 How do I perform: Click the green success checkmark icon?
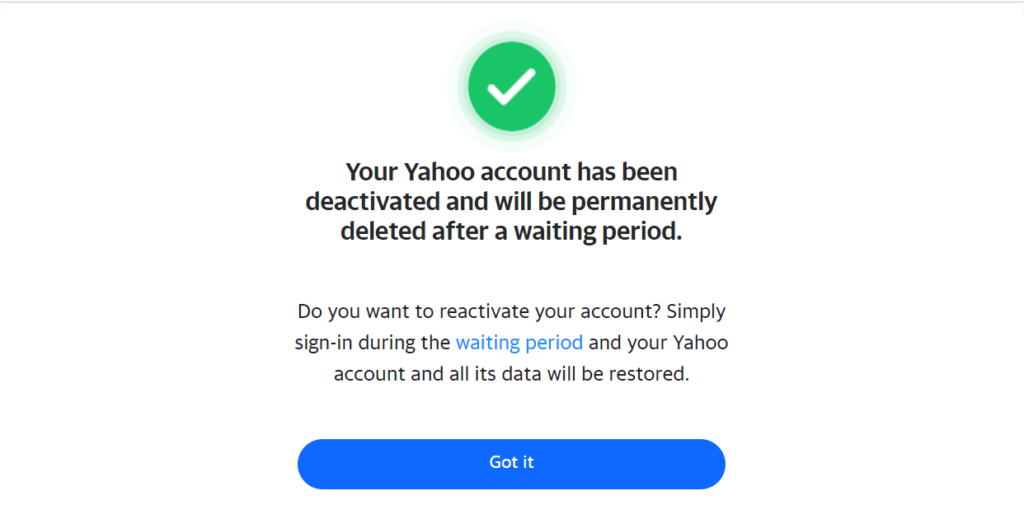pos(511,90)
